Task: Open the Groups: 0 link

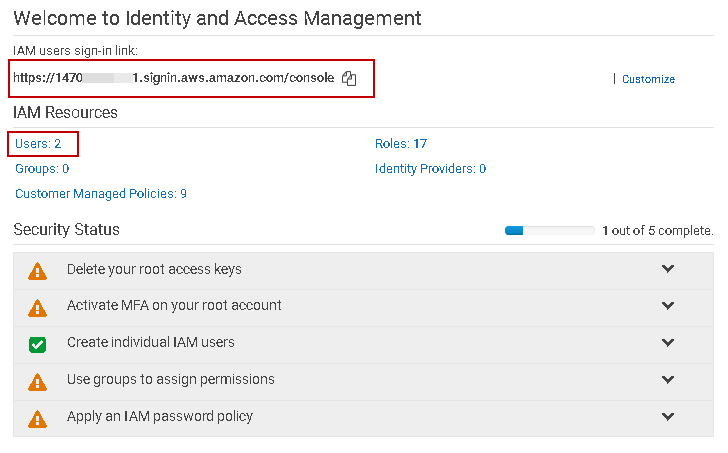Action: [x=42, y=169]
